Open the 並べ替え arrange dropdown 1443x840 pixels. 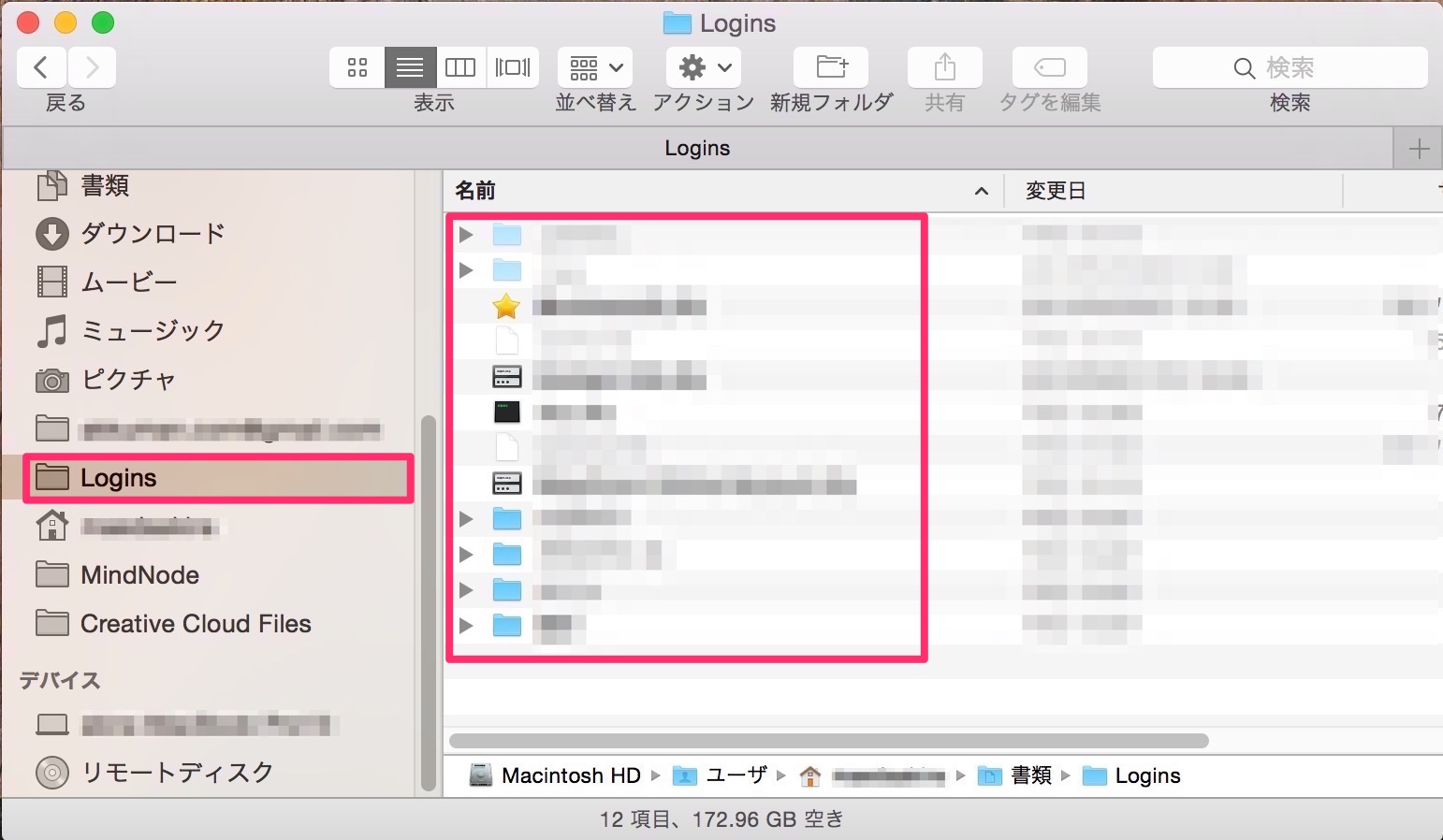point(595,67)
